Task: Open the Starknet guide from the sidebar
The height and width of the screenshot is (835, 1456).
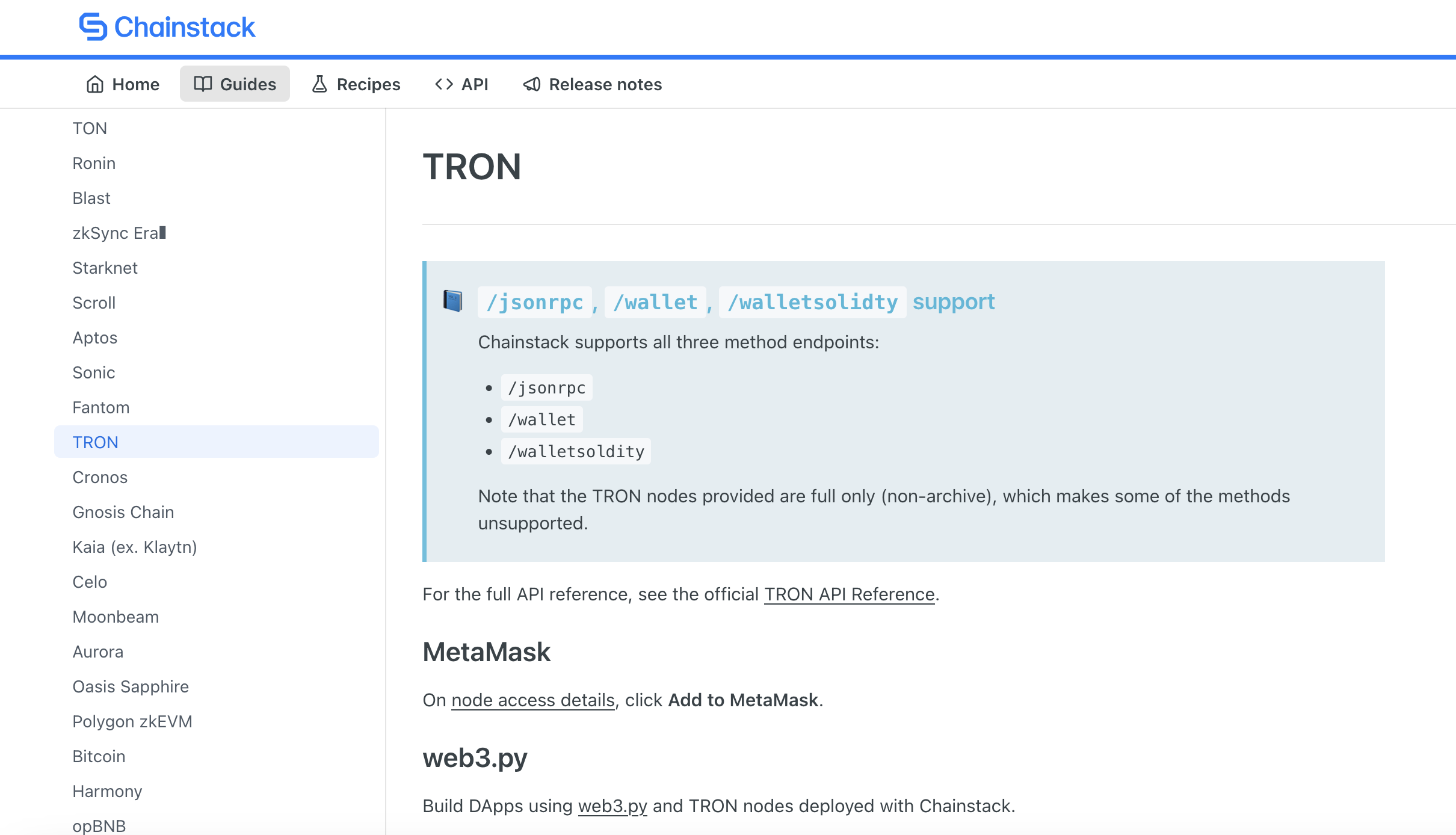Action: (x=105, y=268)
